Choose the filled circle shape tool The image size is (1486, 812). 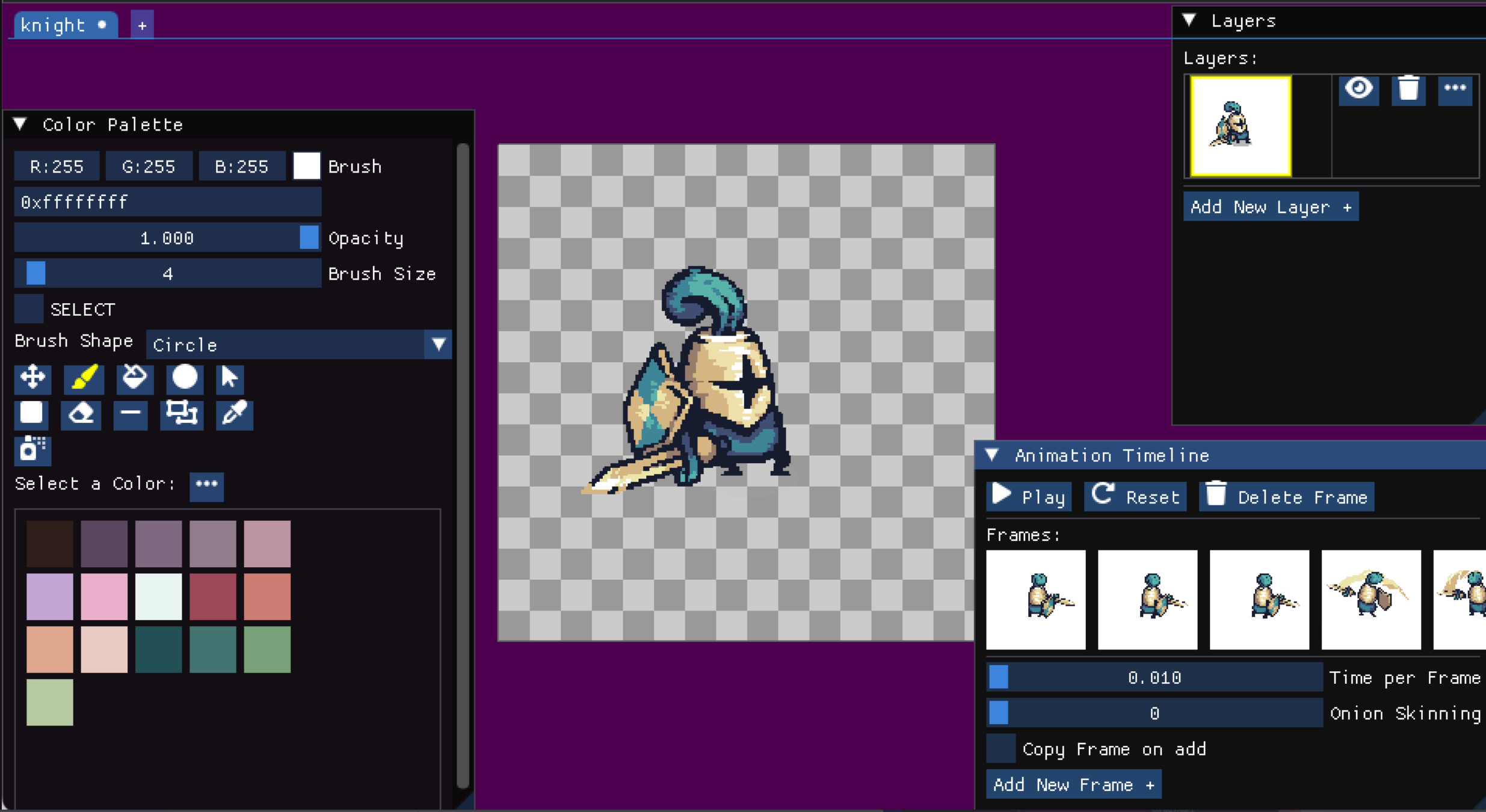coord(185,378)
